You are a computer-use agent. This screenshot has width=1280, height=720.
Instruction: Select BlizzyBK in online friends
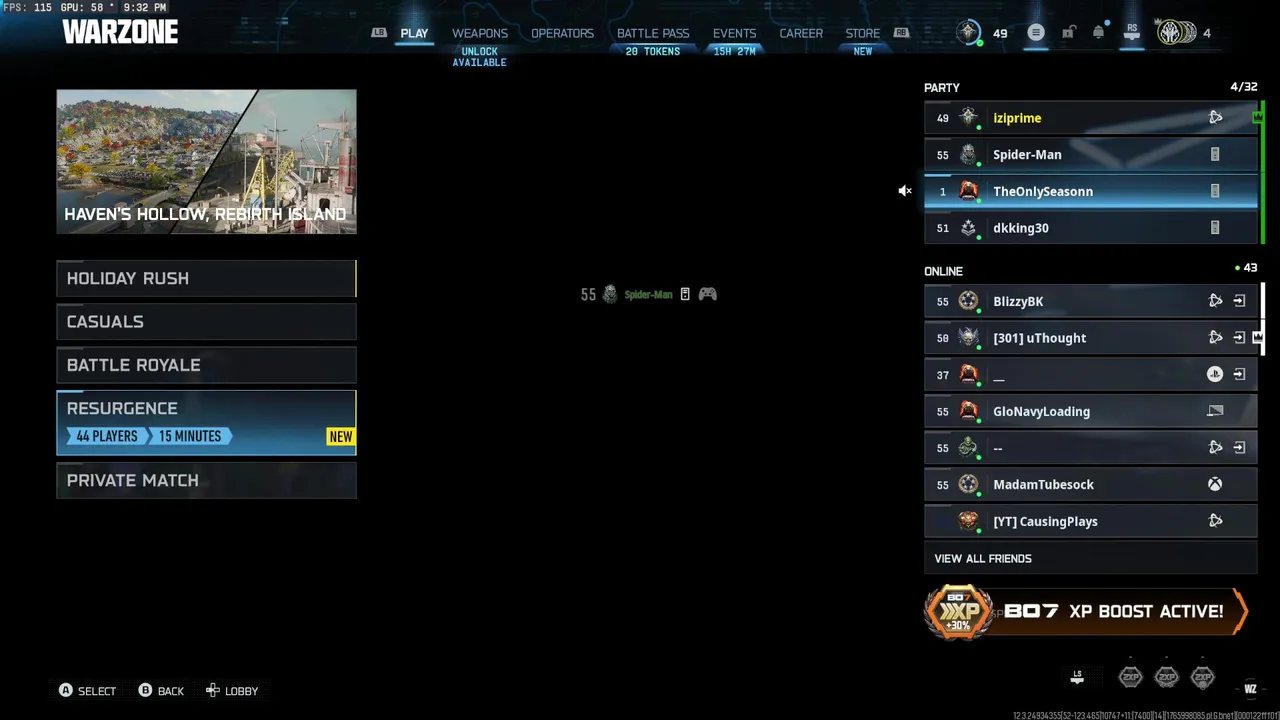1091,301
